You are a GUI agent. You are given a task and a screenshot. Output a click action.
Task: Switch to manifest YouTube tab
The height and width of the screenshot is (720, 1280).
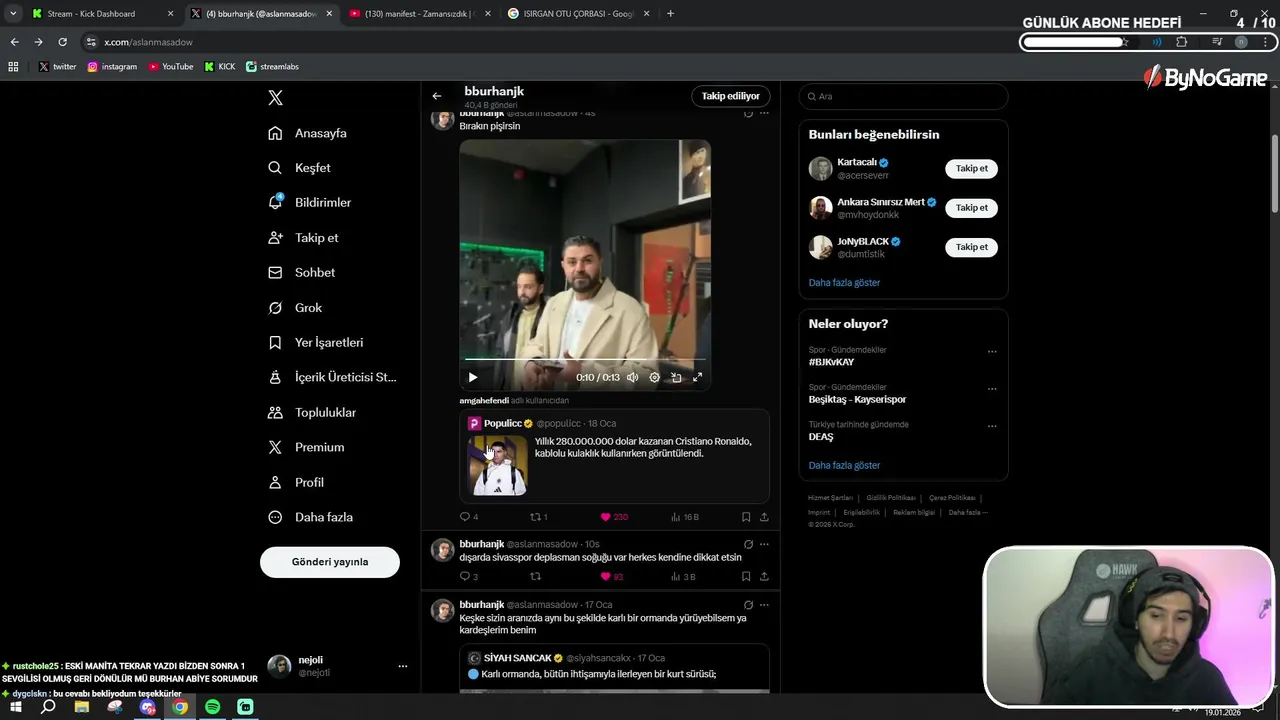pyautogui.click(x=420, y=14)
